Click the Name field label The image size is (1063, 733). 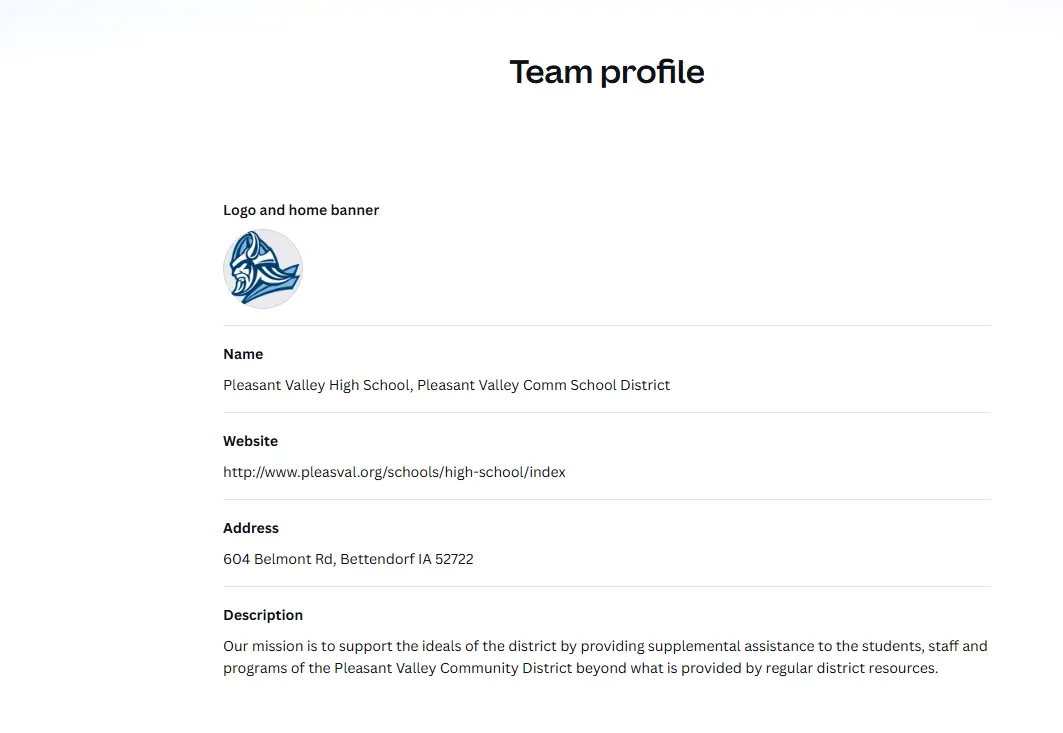[x=243, y=354]
